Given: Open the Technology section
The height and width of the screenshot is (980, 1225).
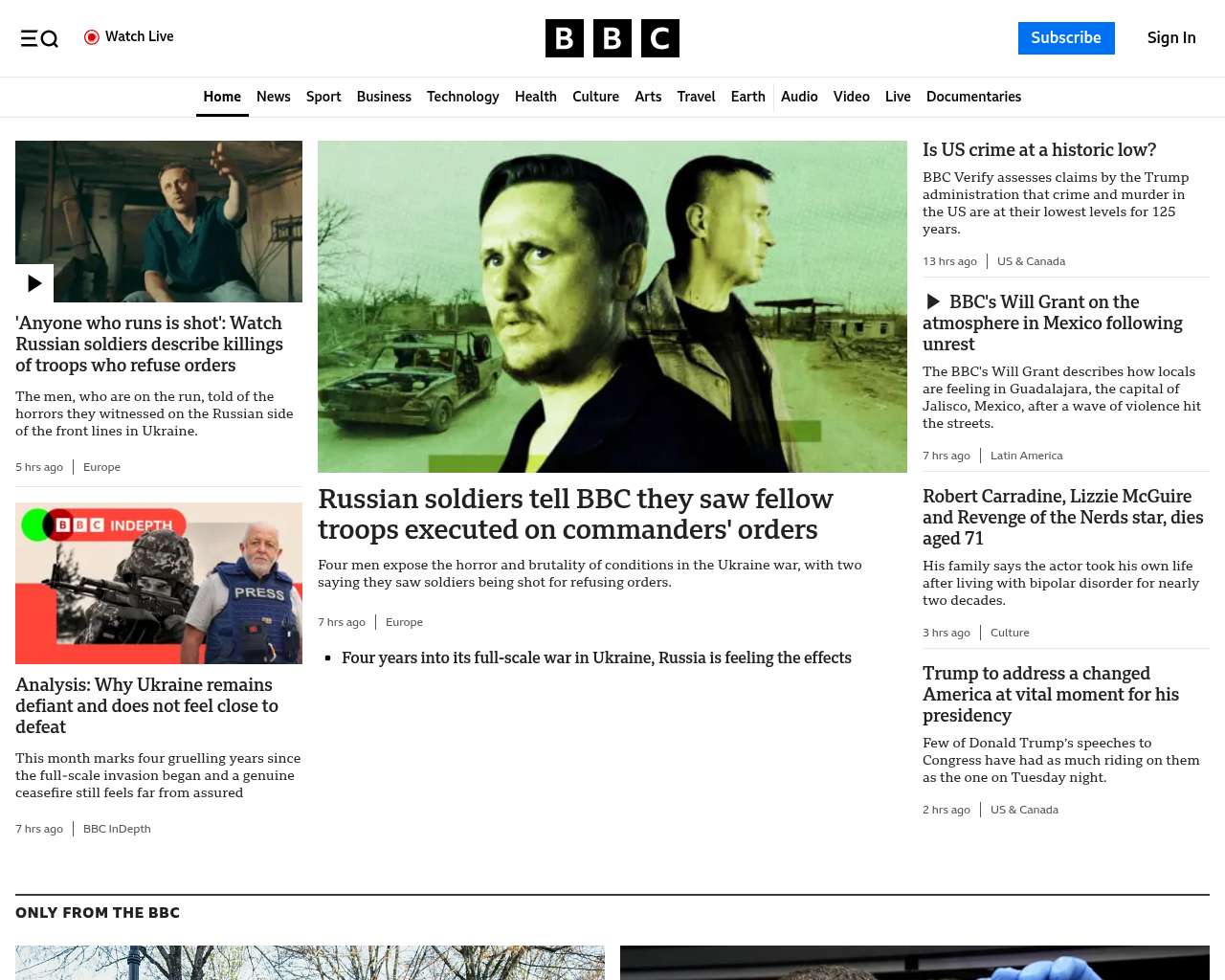Looking at the screenshot, I should pos(462,97).
